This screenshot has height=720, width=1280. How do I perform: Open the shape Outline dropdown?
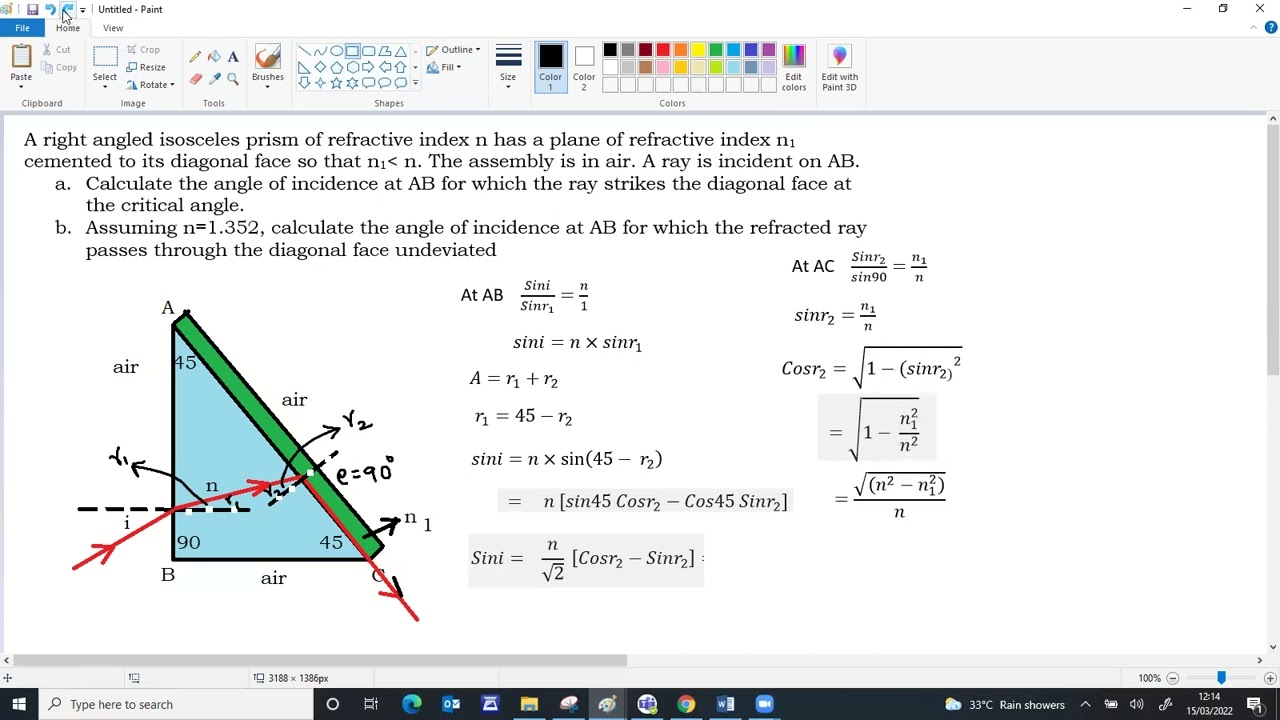point(453,50)
